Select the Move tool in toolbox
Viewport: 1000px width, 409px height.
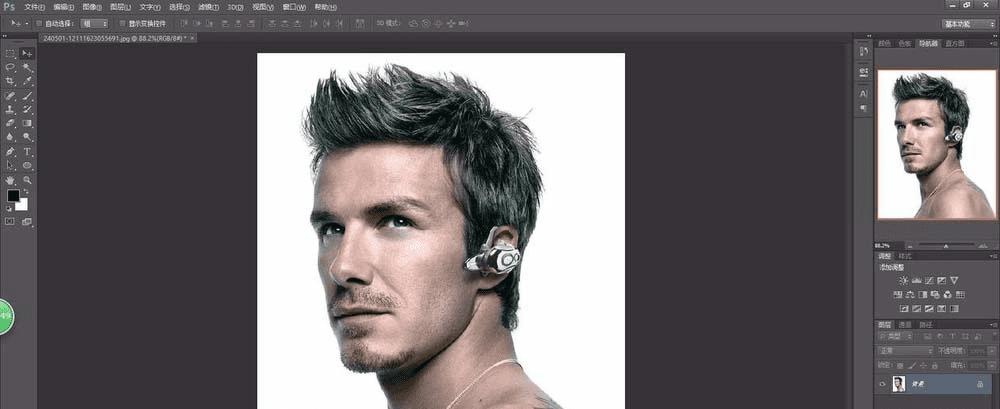click(x=27, y=52)
